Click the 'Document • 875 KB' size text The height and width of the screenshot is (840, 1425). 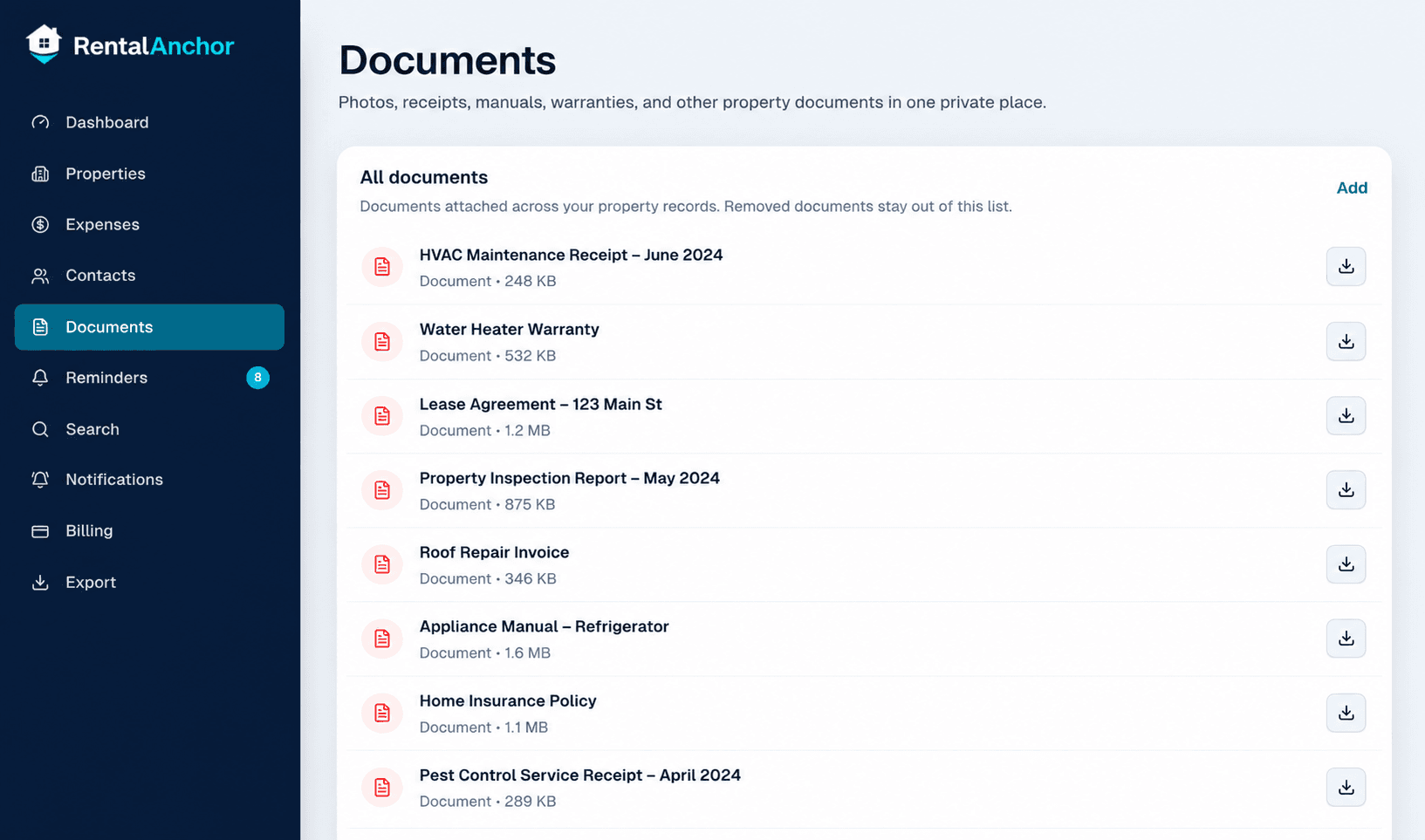(487, 504)
